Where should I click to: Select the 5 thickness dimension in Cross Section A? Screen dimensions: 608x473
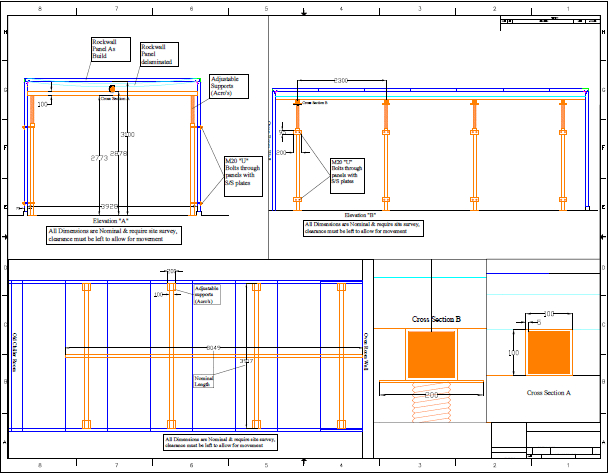coord(539,322)
